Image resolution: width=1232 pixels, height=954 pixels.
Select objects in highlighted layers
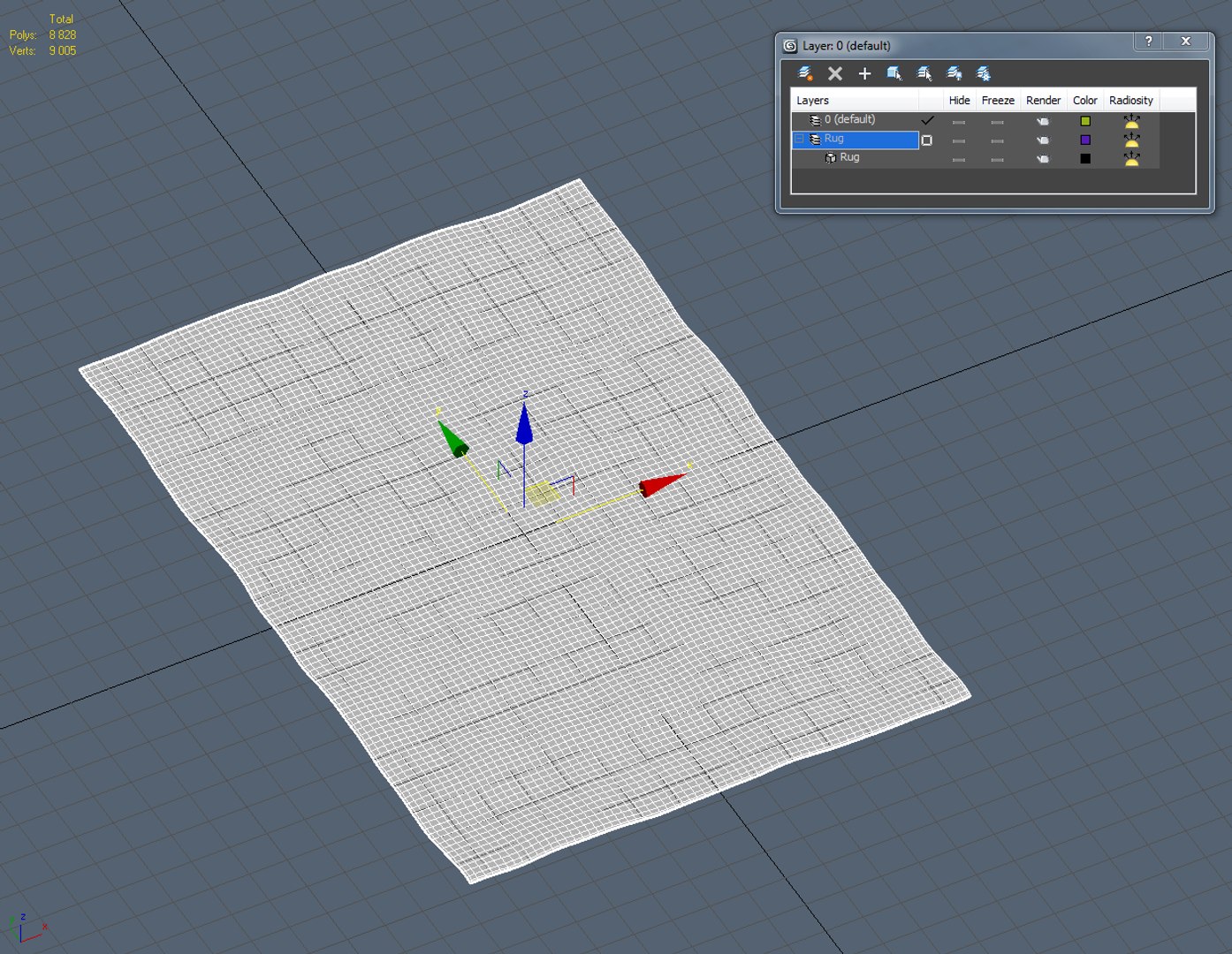[894, 73]
